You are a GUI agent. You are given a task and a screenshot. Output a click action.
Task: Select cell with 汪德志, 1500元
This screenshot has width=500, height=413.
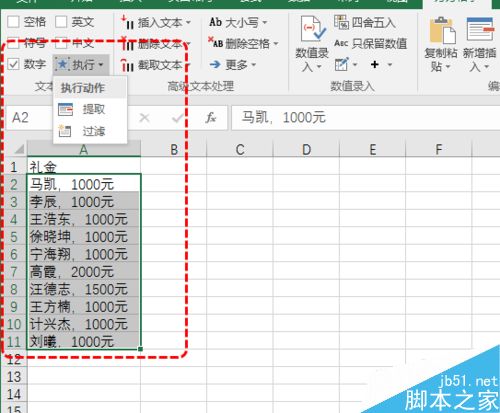pyautogui.click(x=84, y=289)
